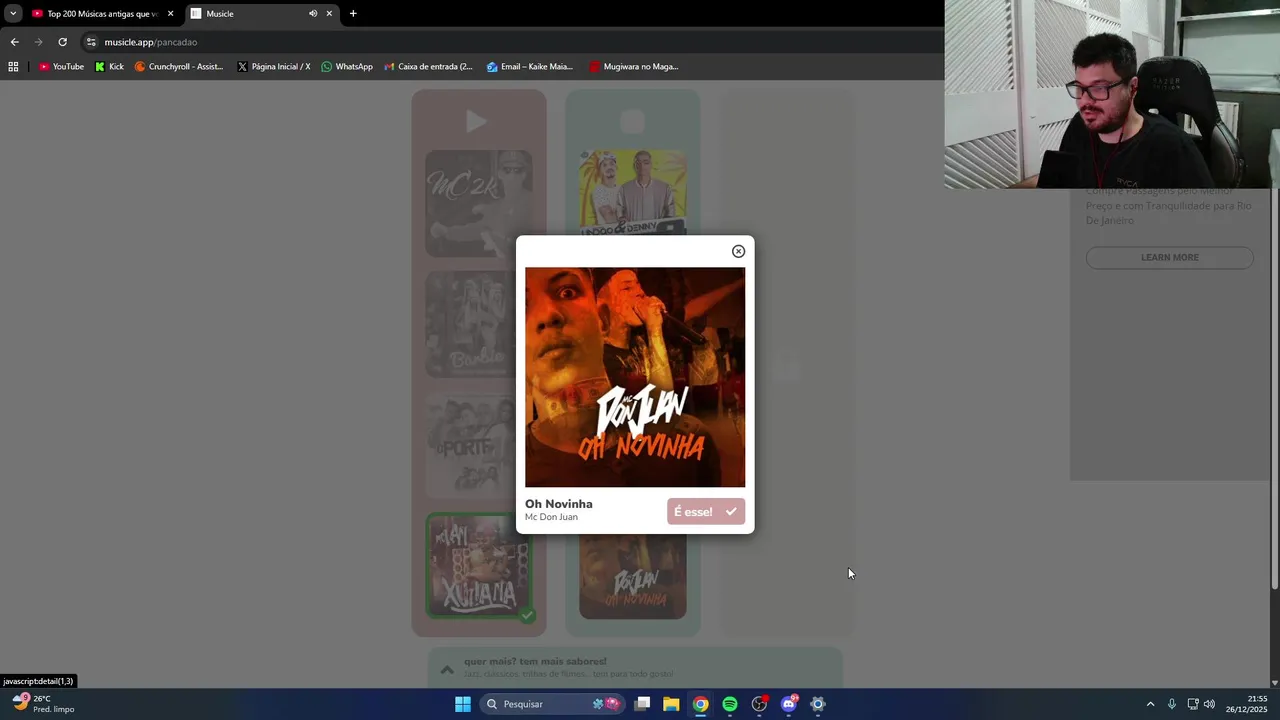Click the Mc Don Juan artist name
This screenshot has width=1280, height=720.
click(551, 517)
